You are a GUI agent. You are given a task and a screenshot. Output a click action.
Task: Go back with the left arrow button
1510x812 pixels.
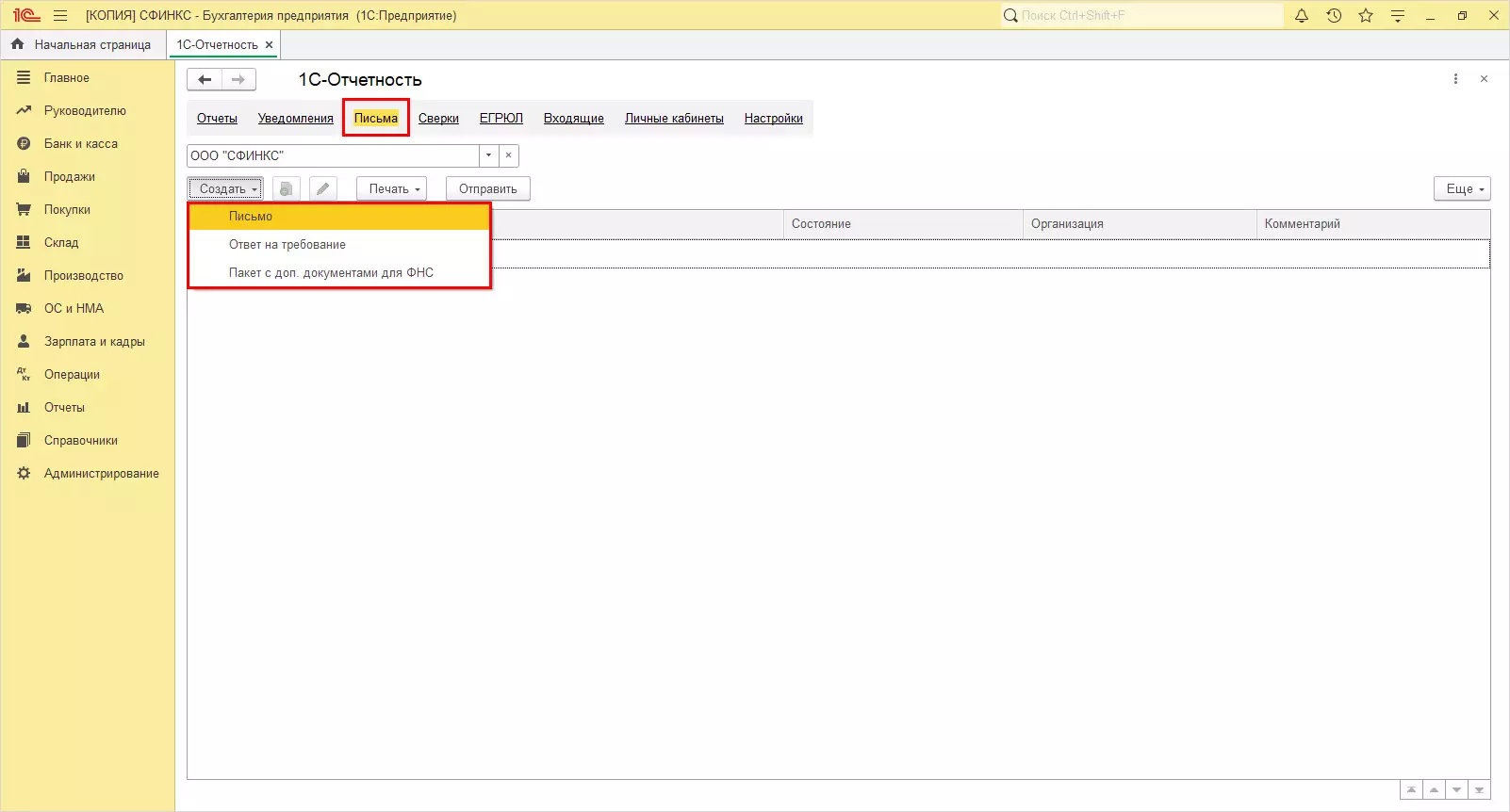205,80
